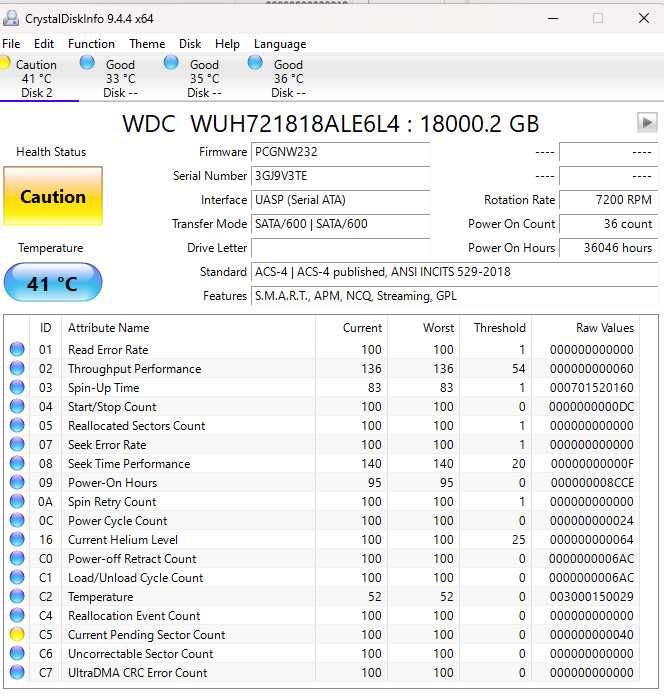
Task: Click the 41 °C temperature button
Action: click(53, 282)
